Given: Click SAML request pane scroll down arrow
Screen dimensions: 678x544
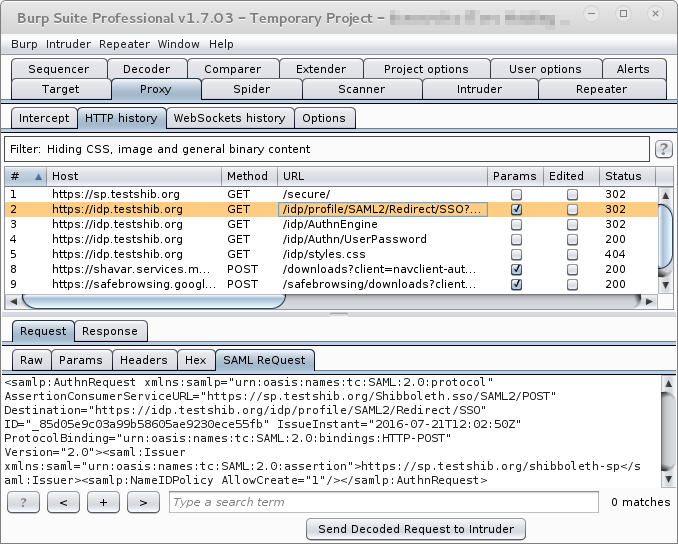Looking at the screenshot, I should click(668, 479).
